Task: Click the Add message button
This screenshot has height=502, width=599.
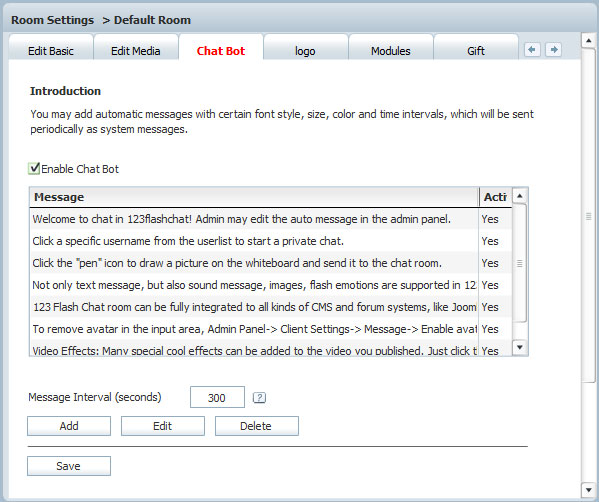Action: tap(69, 426)
